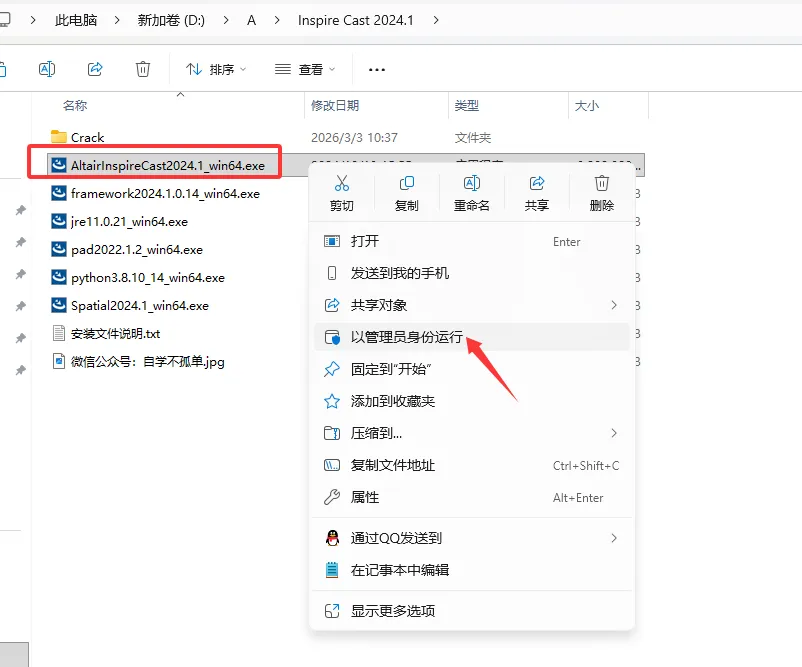Select file name Spatial2024.1_win64.exe
Image resolution: width=802 pixels, height=667 pixels.
click(140, 305)
